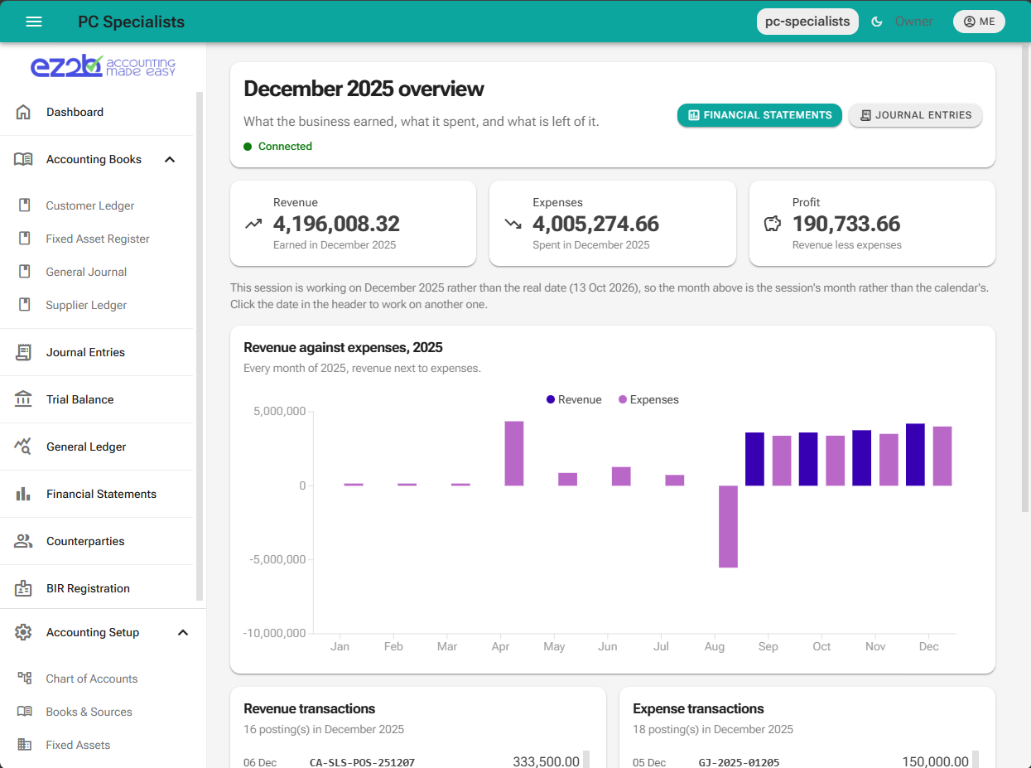Click the Connected status indicator
1031x768 pixels.
[x=277, y=147]
